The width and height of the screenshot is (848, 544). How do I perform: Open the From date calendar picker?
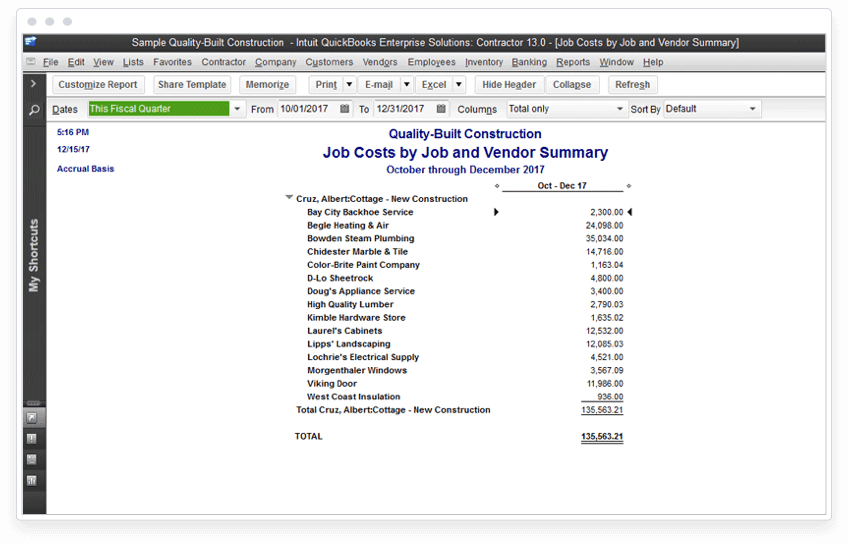click(344, 109)
